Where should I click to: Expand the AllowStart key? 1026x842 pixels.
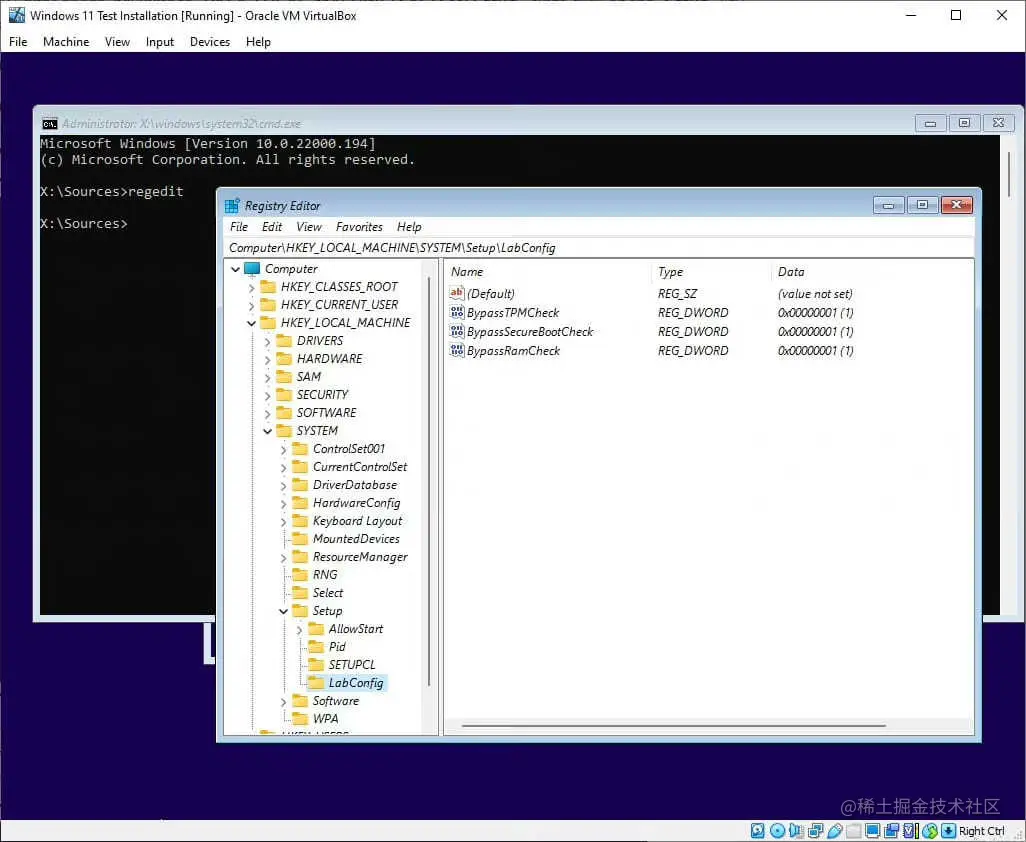pos(299,629)
